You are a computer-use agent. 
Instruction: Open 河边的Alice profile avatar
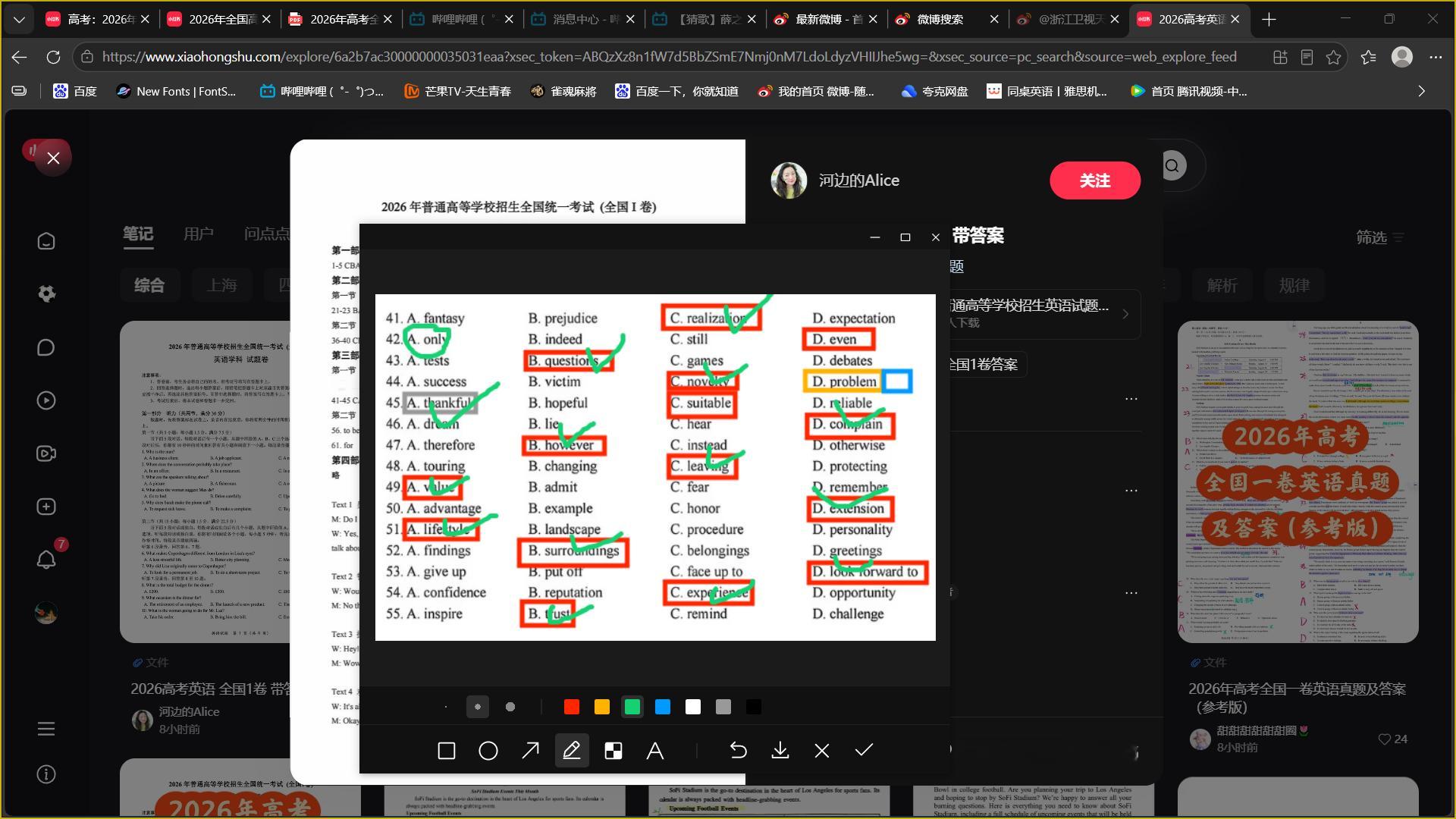789,180
